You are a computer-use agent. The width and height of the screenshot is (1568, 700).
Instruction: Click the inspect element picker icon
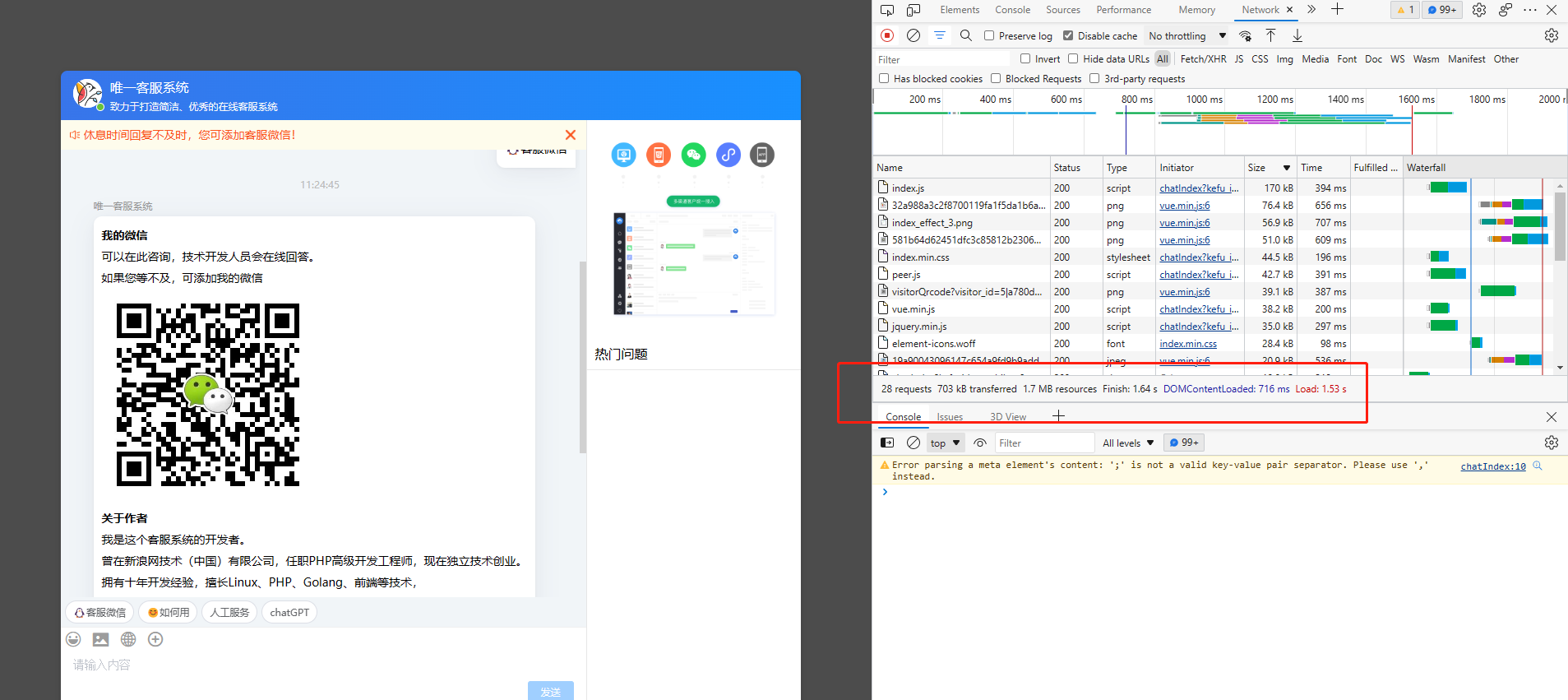tap(887, 10)
